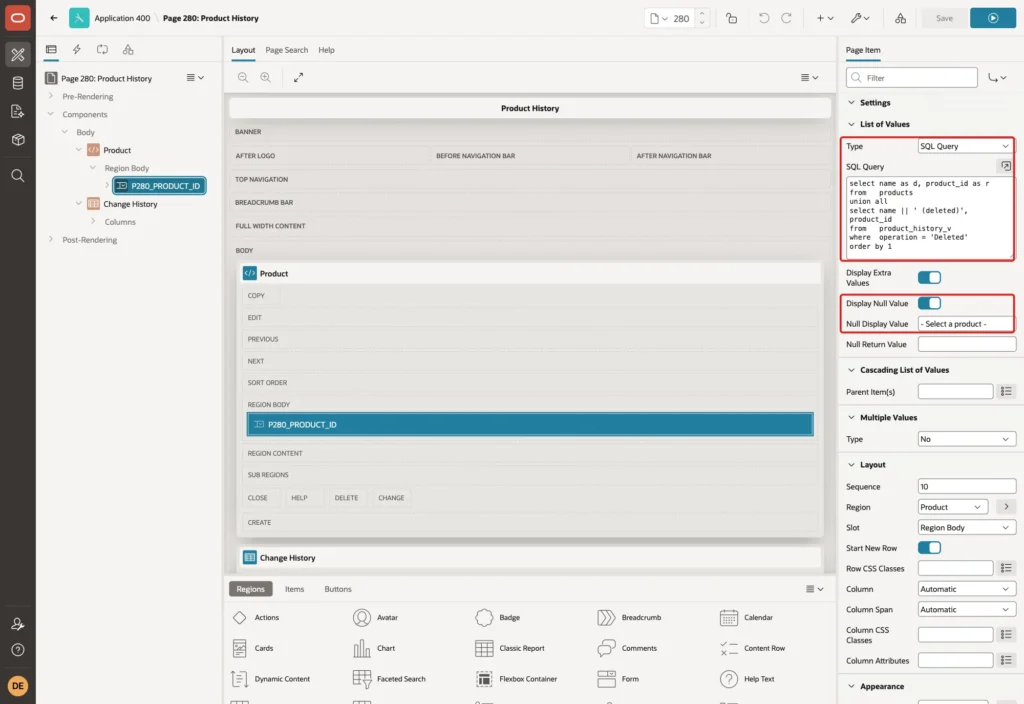This screenshot has width=1024, height=704.
Task: Open Multiple Values Type dropdown
Action: pyautogui.click(x=967, y=439)
